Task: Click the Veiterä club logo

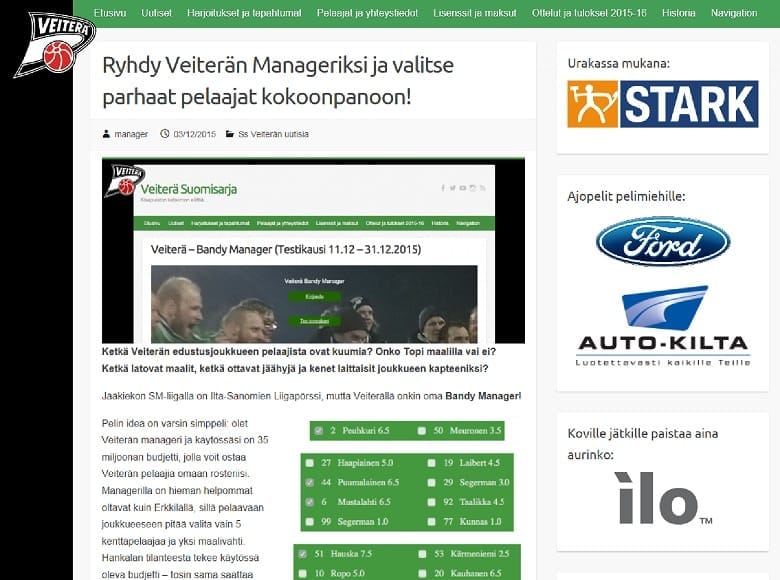Action: [x=42, y=43]
